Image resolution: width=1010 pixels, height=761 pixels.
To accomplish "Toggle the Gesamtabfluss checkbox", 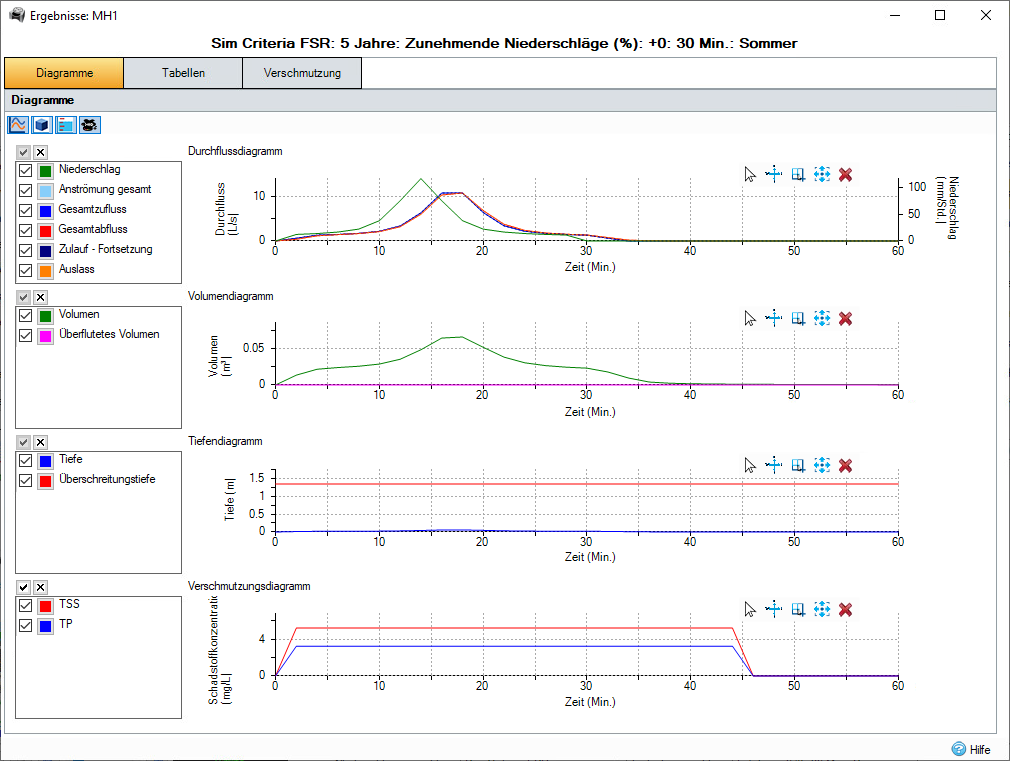I will (x=25, y=231).
